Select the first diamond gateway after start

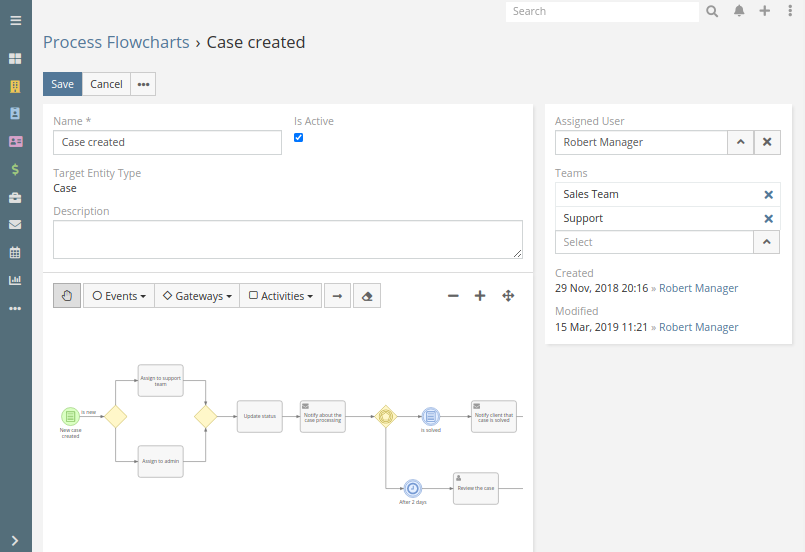coord(116,416)
